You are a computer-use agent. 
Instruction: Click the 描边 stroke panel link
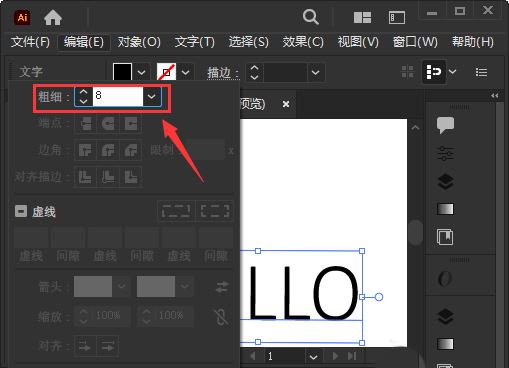tap(223, 73)
